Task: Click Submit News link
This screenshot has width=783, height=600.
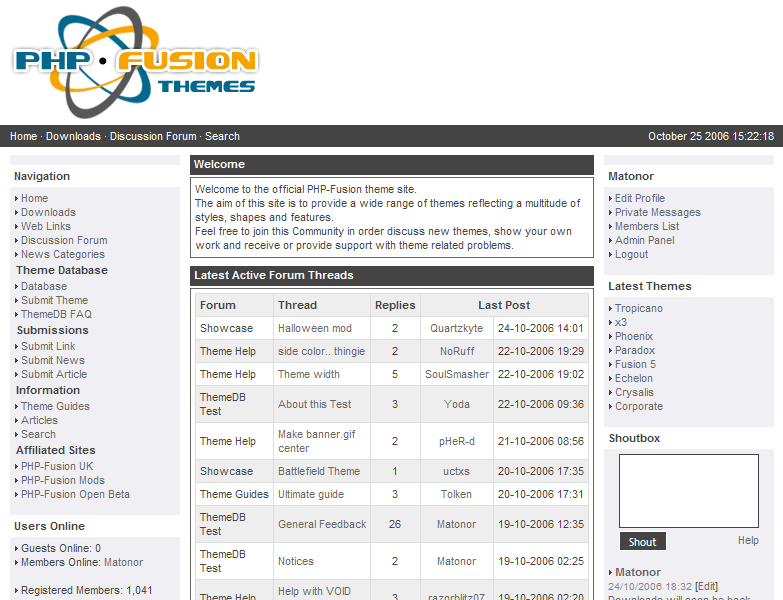Action: pos(53,360)
